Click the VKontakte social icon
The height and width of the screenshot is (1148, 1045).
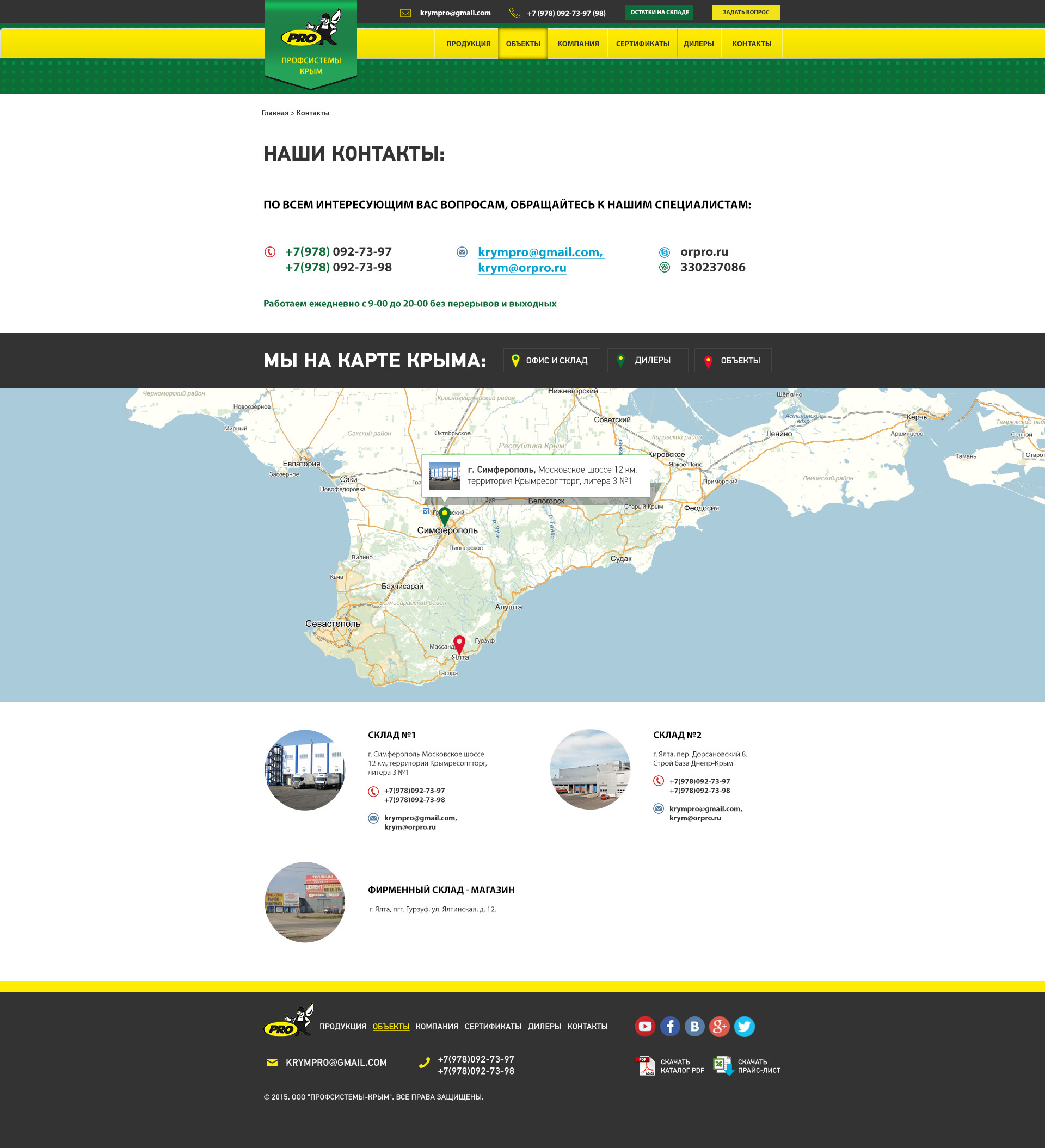click(x=694, y=1026)
